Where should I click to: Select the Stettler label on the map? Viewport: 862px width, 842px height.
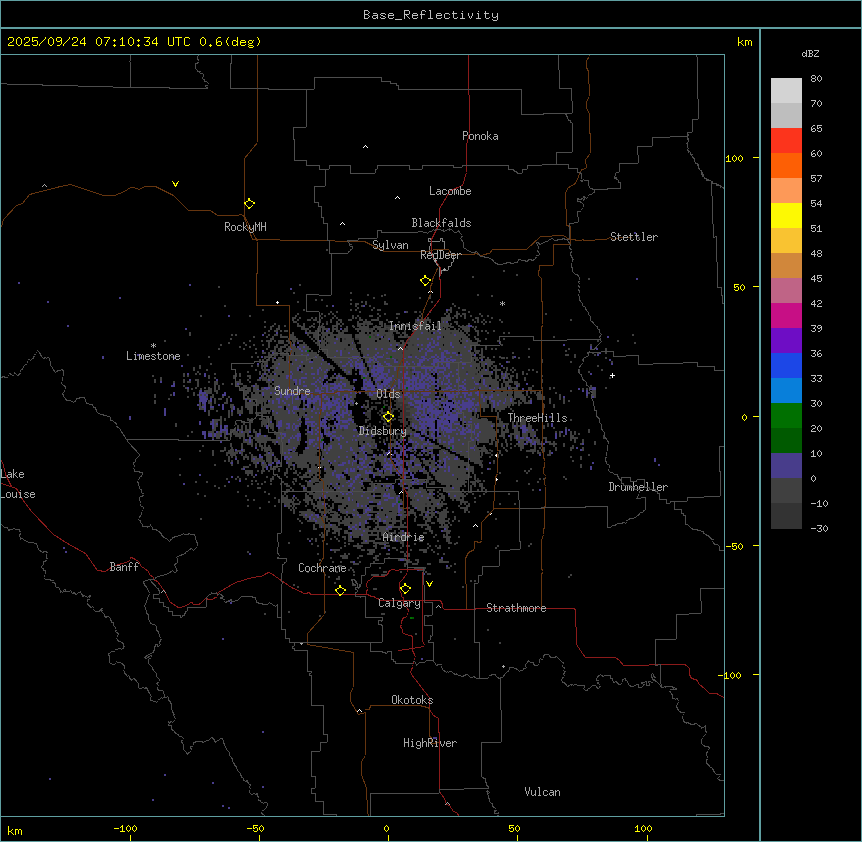[x=634, y=237]
